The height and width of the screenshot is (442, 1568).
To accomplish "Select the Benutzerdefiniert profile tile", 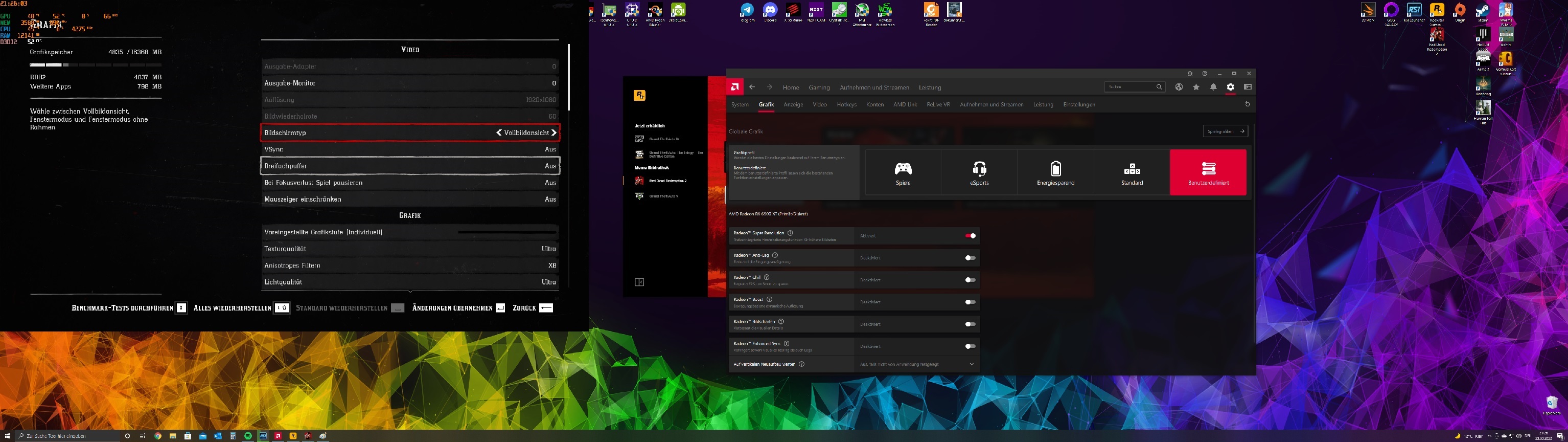I will (1208, 172).
